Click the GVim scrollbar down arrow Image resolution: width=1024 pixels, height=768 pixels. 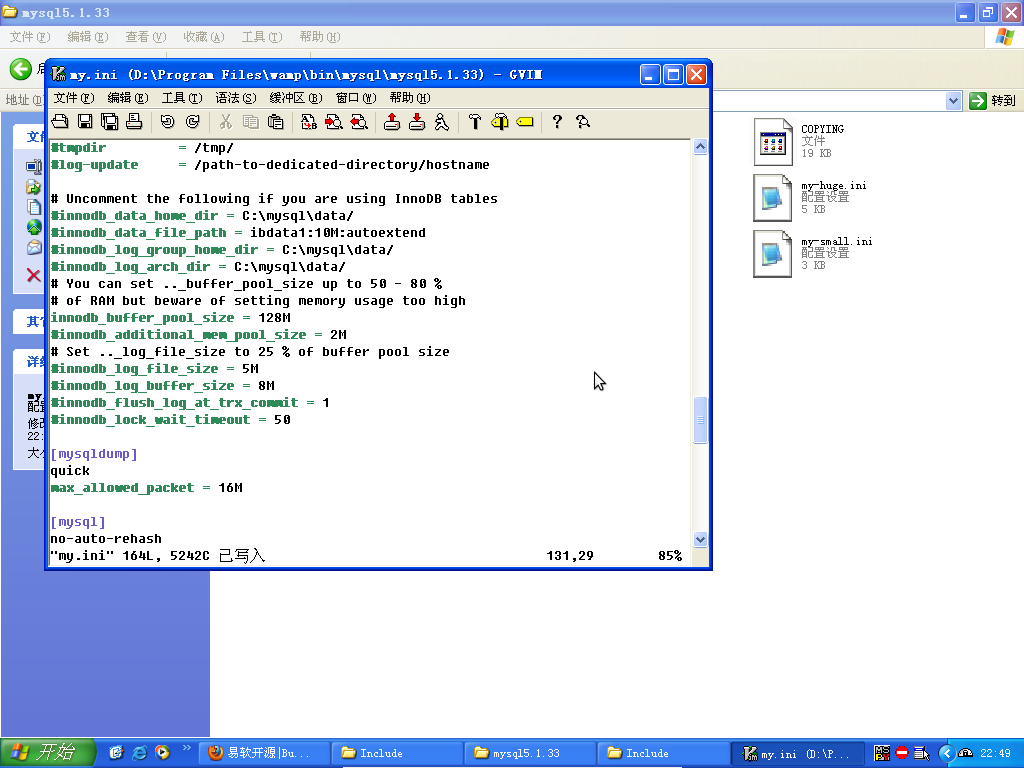[700, 539]
